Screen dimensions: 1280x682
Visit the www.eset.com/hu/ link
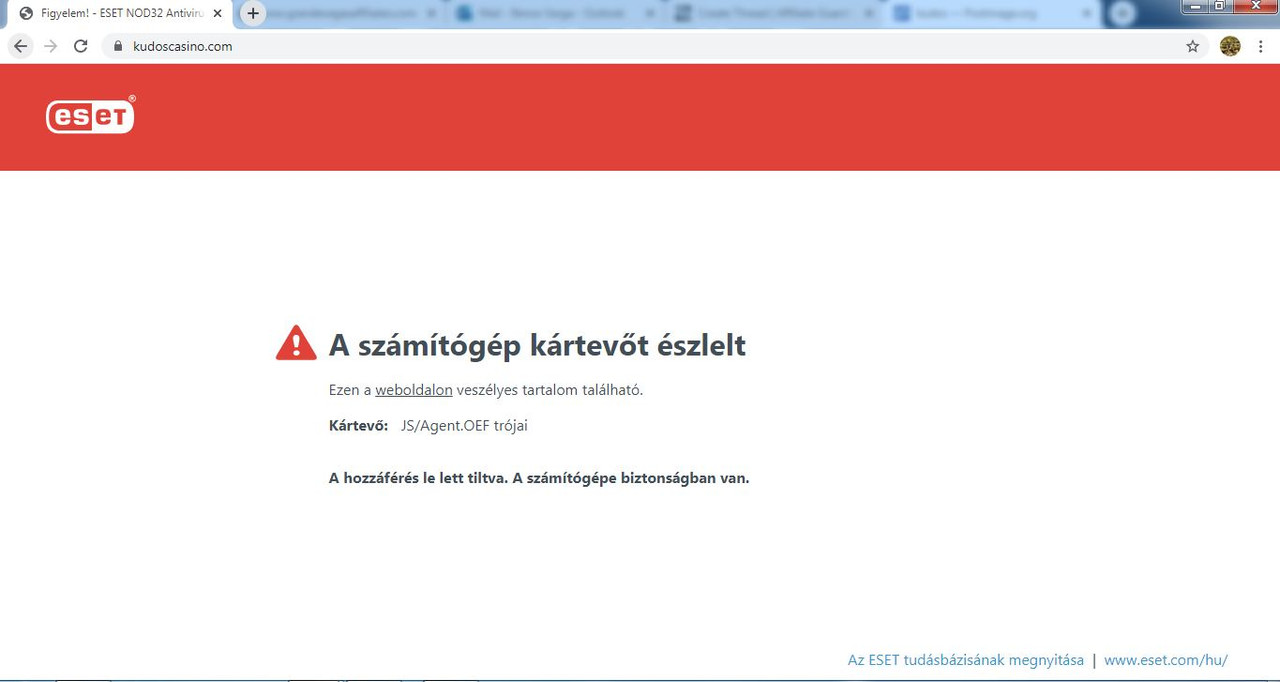1166,660
